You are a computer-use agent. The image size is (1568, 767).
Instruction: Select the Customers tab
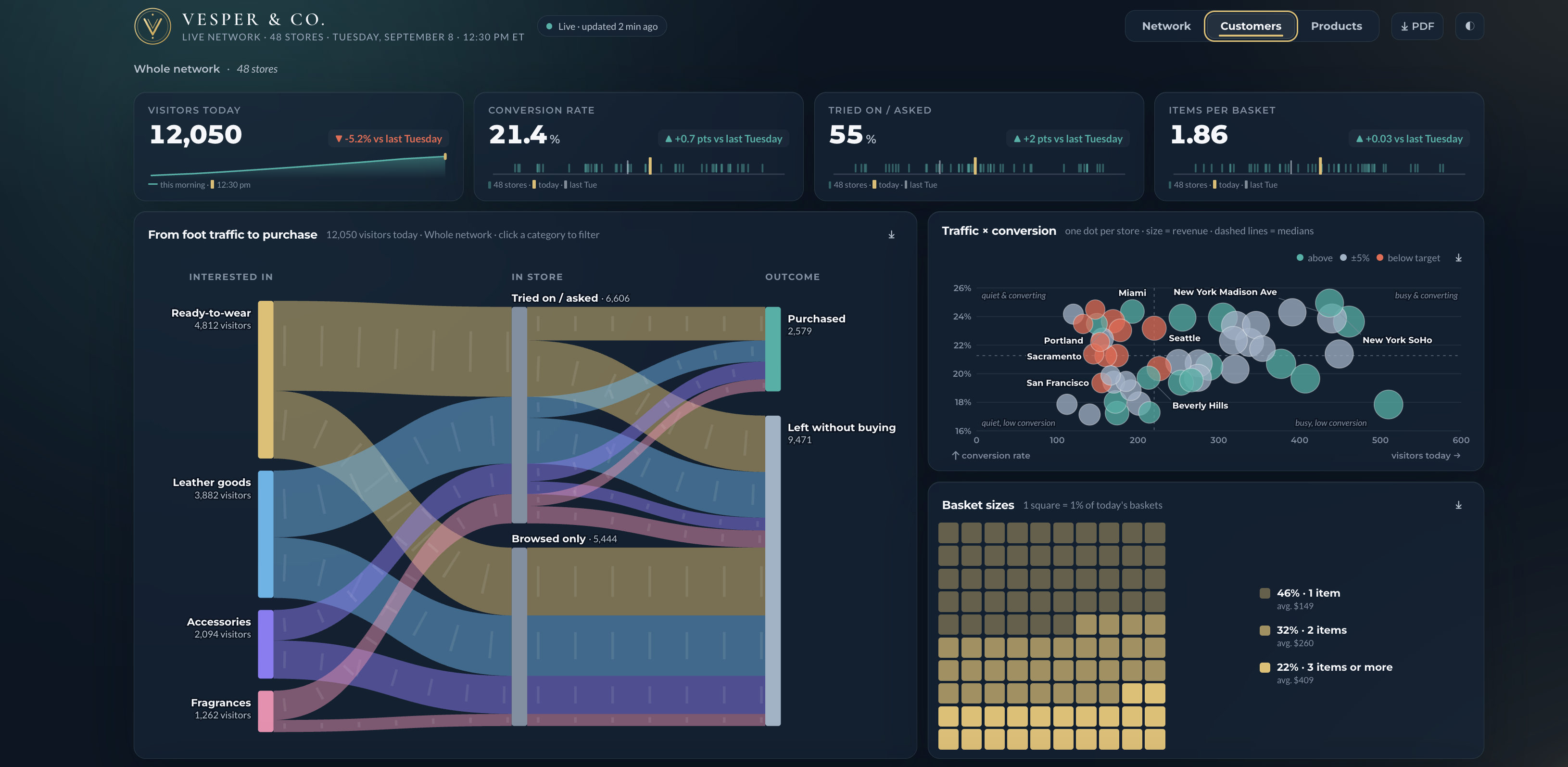[x=1250, y=26]
